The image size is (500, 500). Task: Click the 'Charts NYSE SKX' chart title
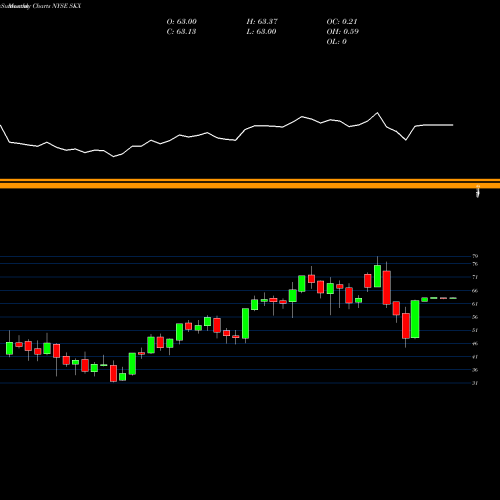coord(57,6)
